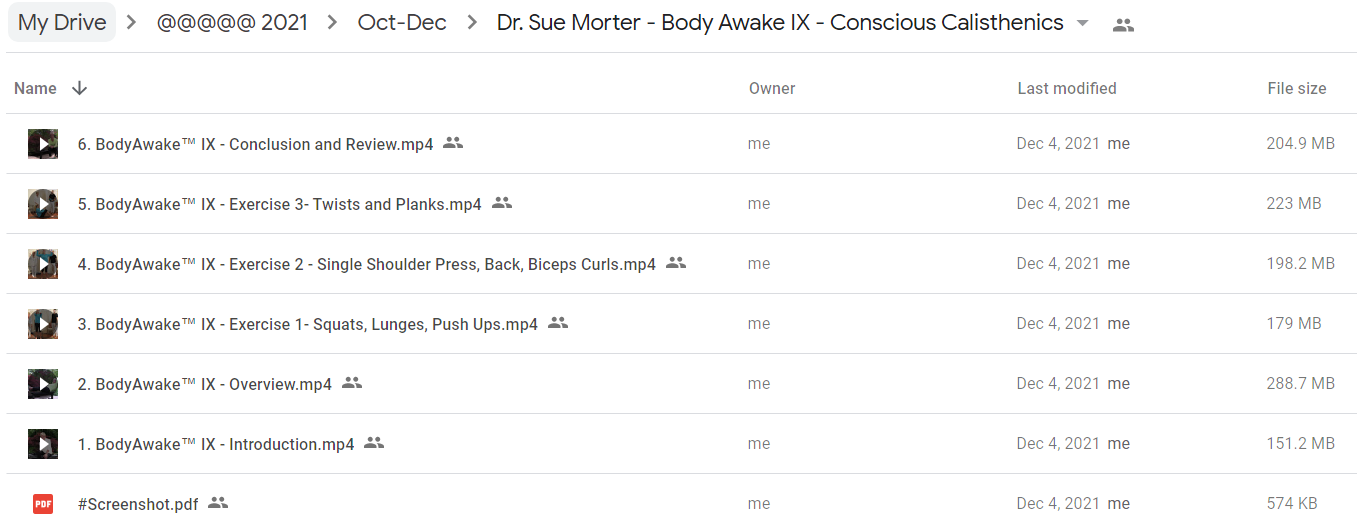Click PDF icon next to #Screenshot.pdf
The height and width of the screenshot is (529, 1357).
coord(43,504)
